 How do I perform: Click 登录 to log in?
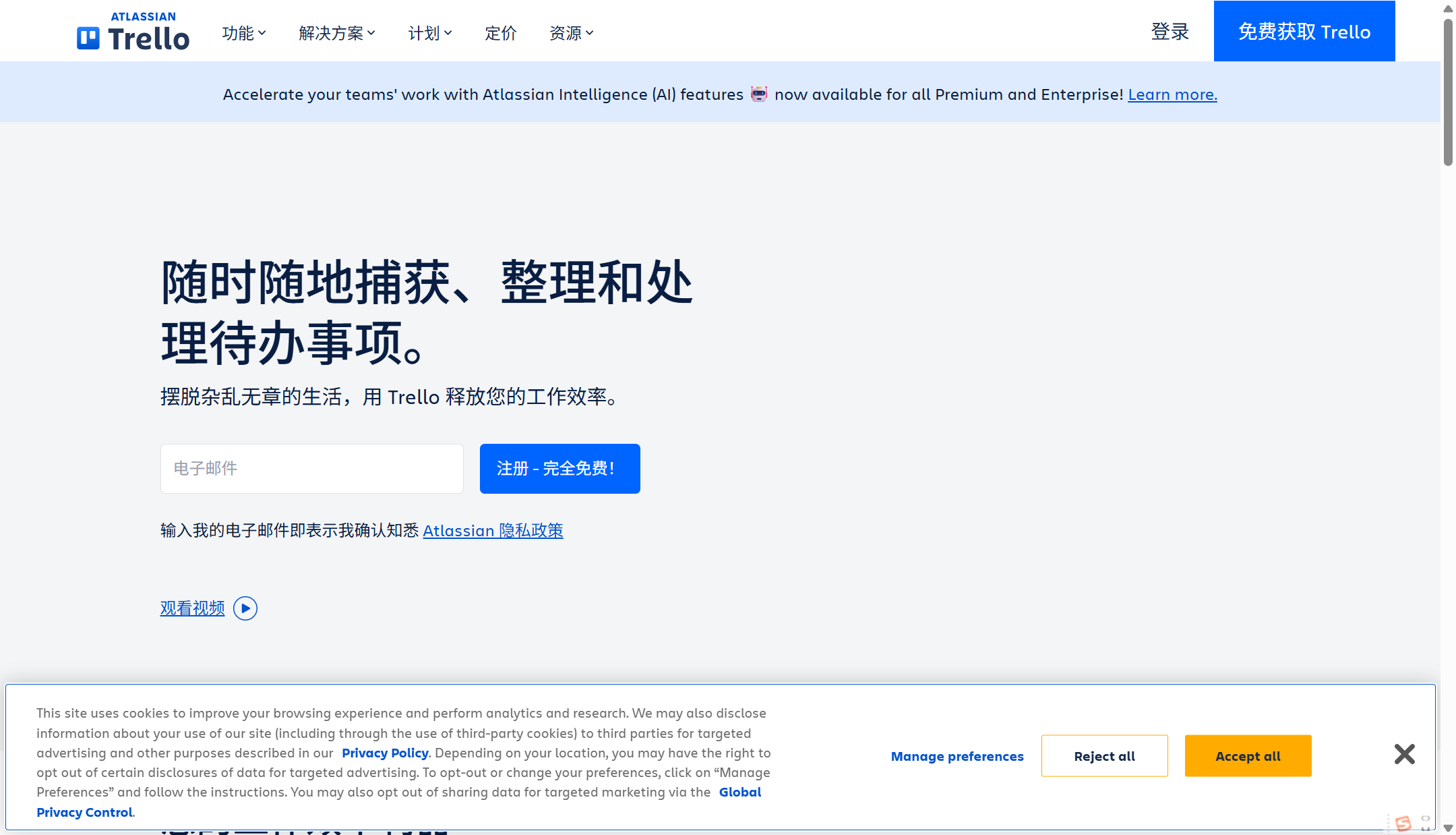tap(1170, 32)
